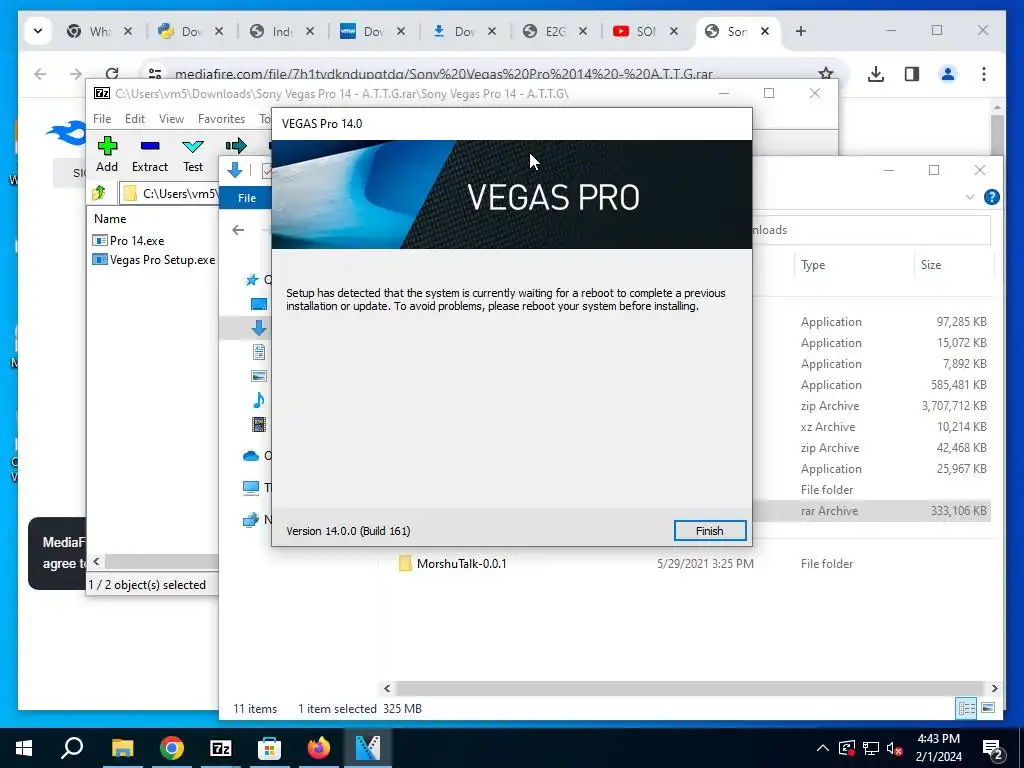Open Videos film icon in Explorer sidebar

[x=259, y=424]
